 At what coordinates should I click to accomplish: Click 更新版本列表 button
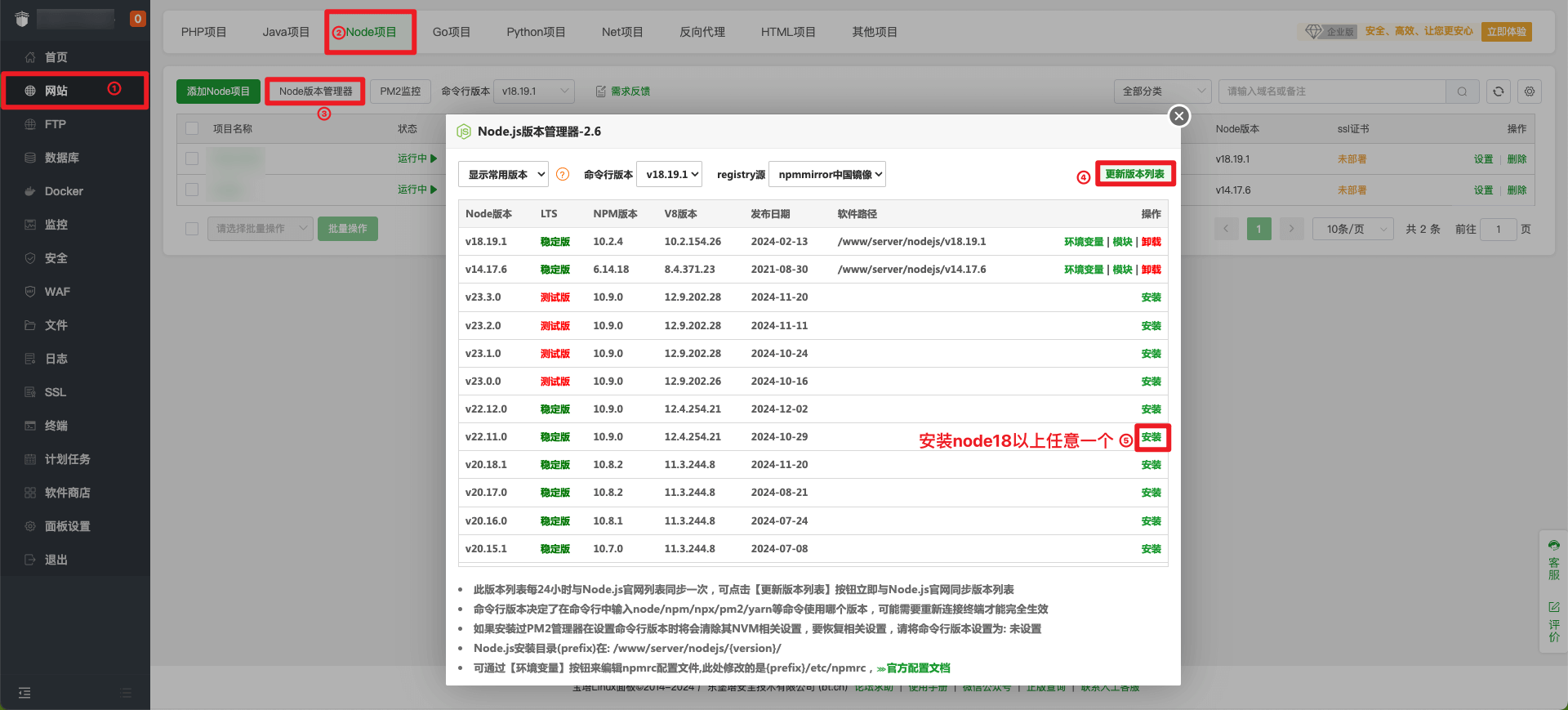1134,174
